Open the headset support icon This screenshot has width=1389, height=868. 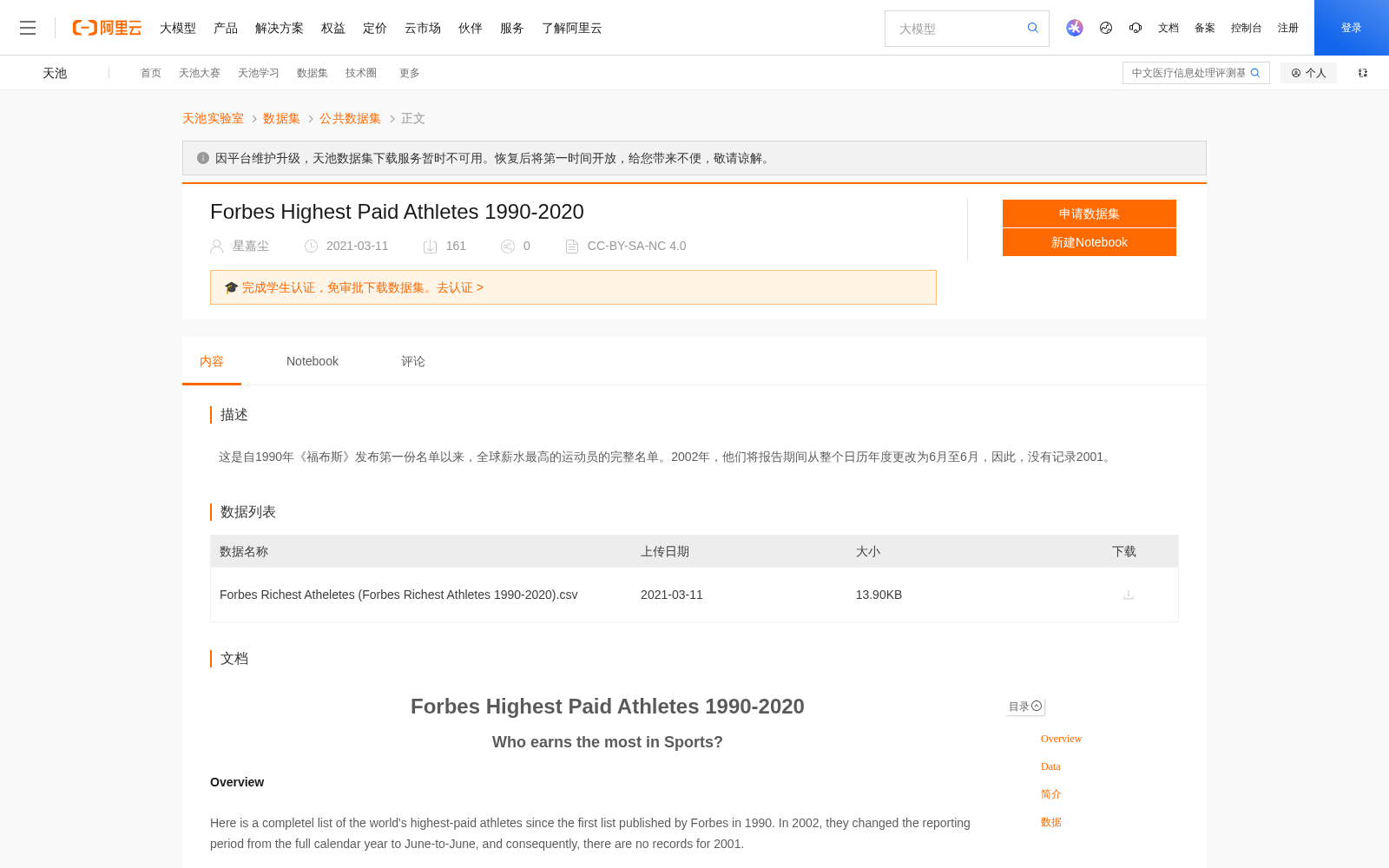1136,28
